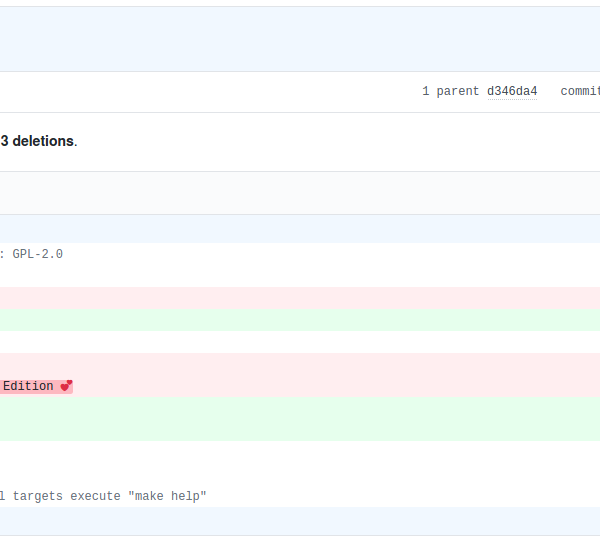Click the "3 deletions" summary text
The image size is (600, 545).
[38, 141]
